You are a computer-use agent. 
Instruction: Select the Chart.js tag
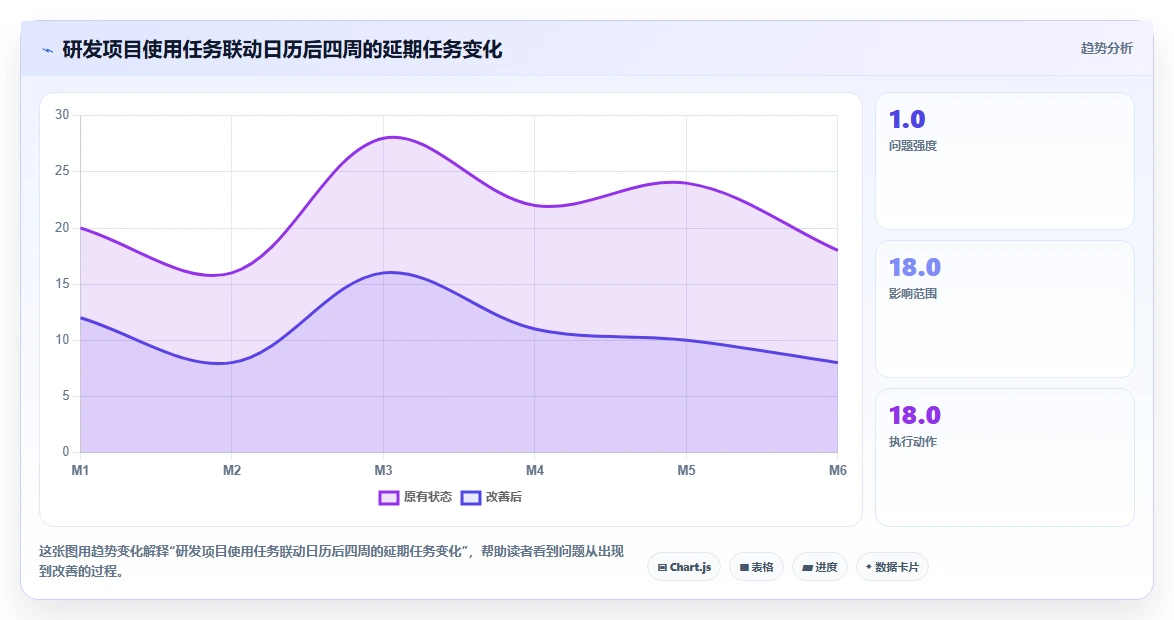tap(684, 567)
